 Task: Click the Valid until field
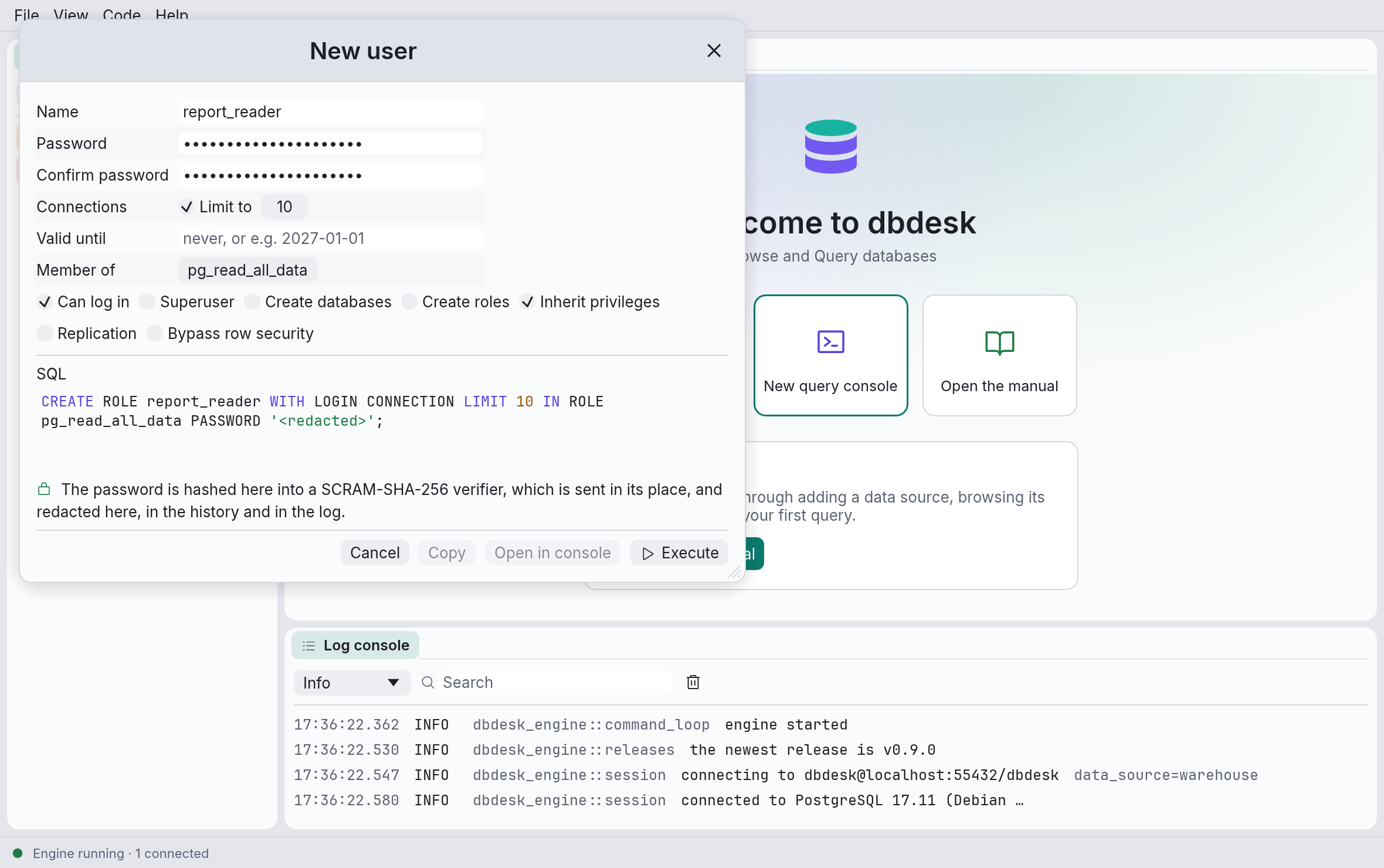click(x=331, y=238)
